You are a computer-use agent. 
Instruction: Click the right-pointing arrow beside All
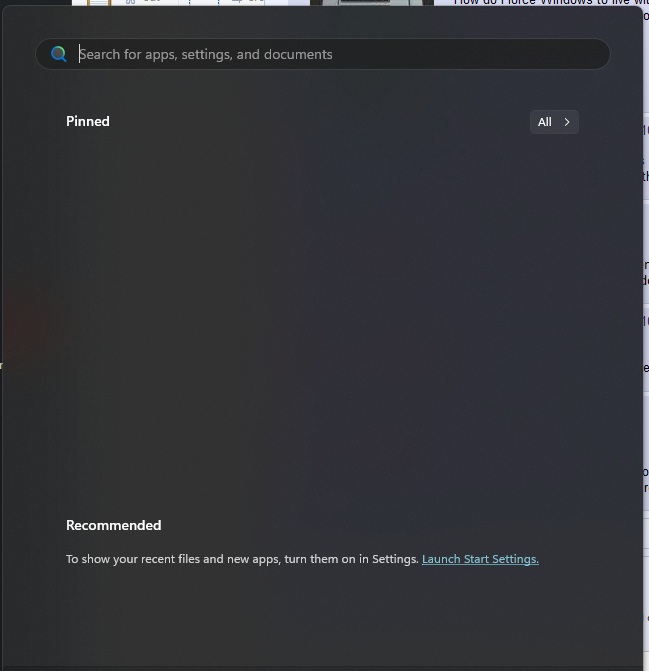click(567, 122)
